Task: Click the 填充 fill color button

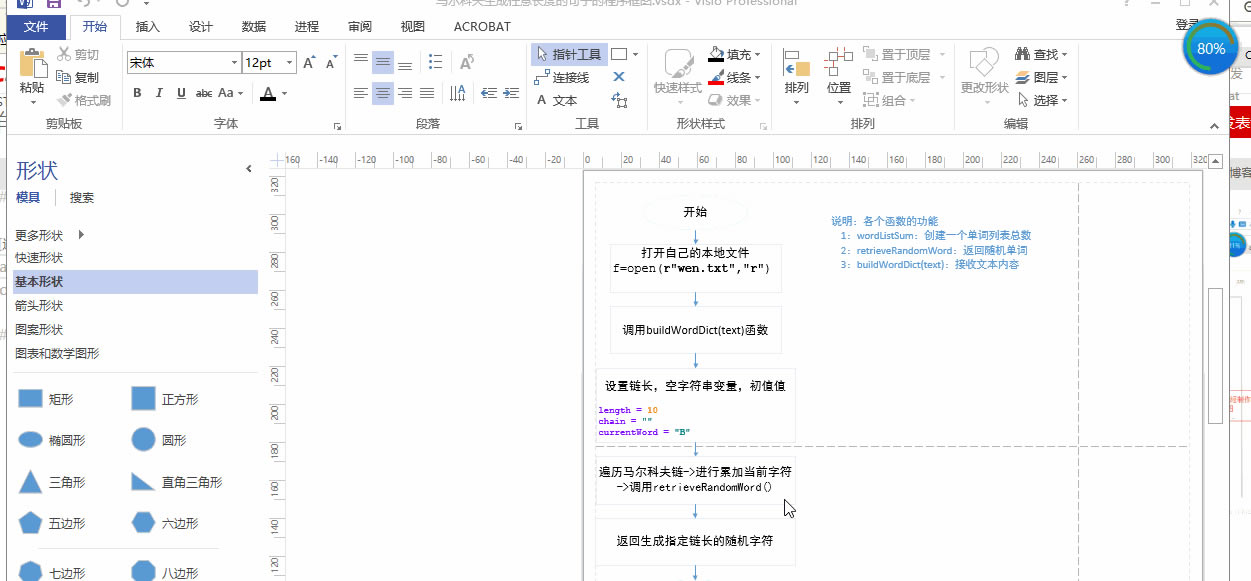Action: (736, 54)
